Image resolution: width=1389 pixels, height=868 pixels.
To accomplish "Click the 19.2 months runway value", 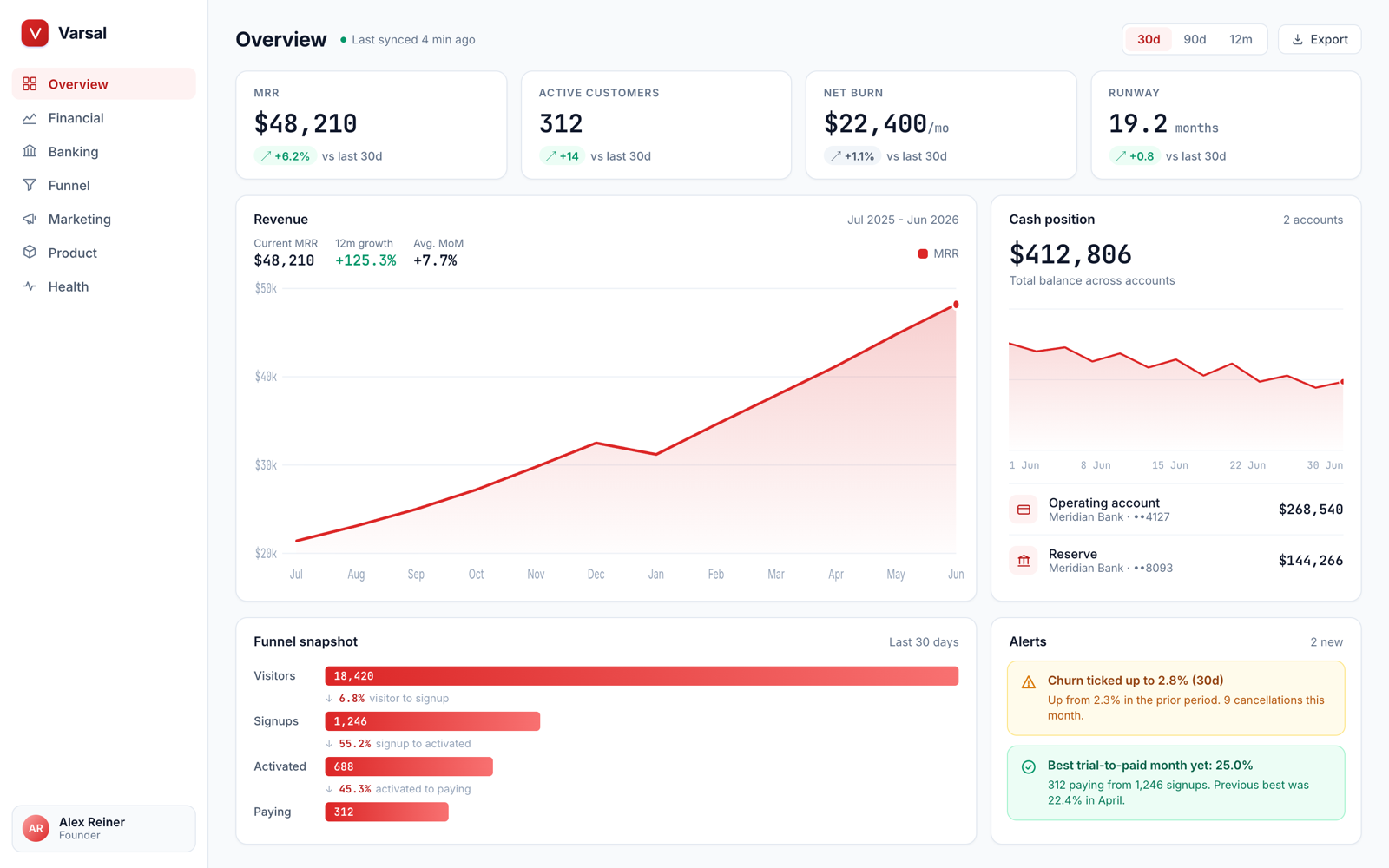I will coord(1163,124).
